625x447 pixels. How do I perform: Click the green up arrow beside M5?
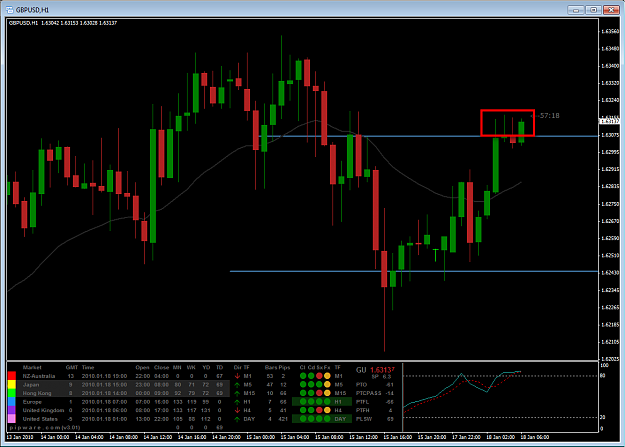point(237,385)
